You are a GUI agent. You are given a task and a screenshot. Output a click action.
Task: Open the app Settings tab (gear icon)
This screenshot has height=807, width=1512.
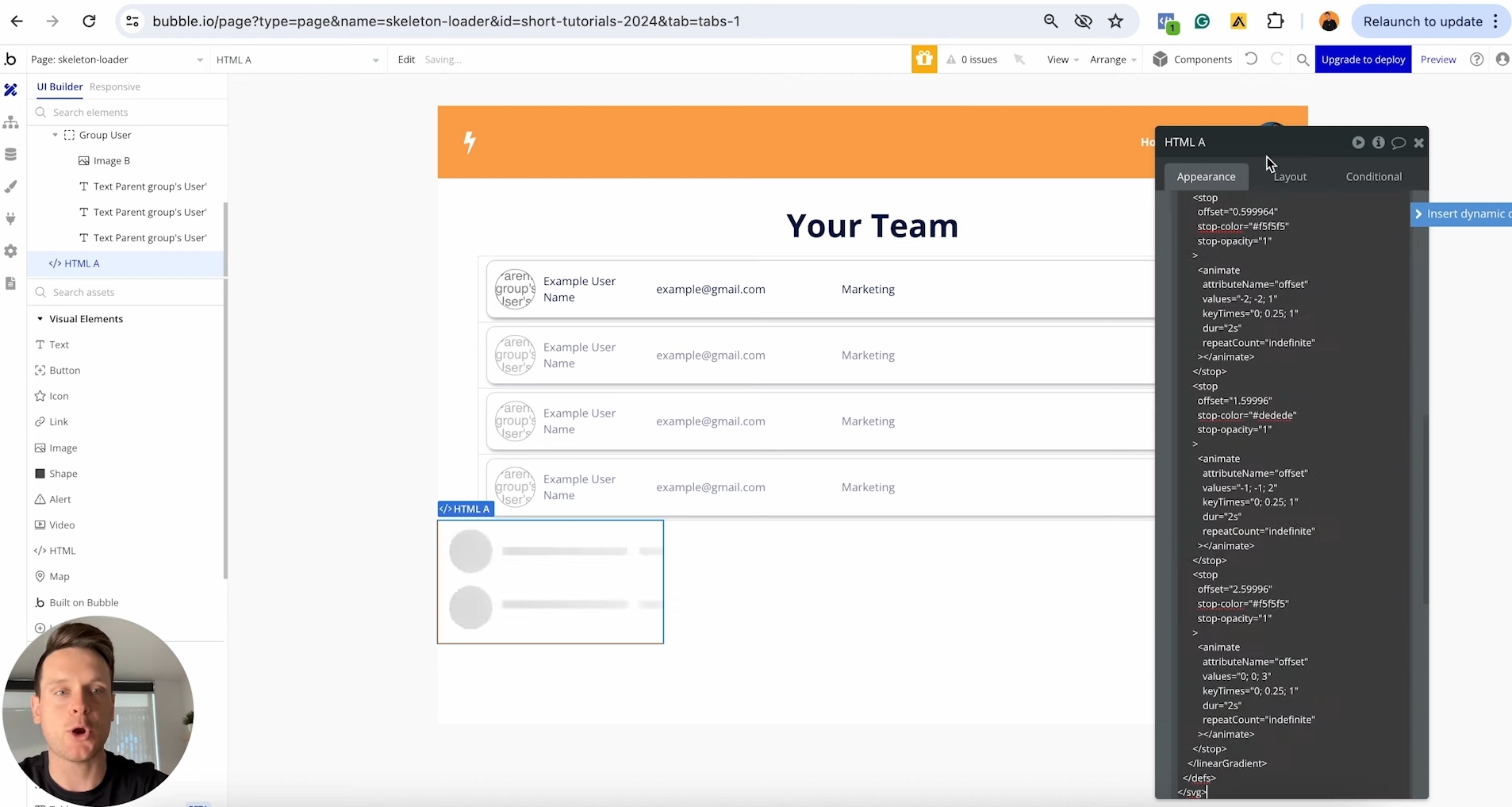pos(11,252)
